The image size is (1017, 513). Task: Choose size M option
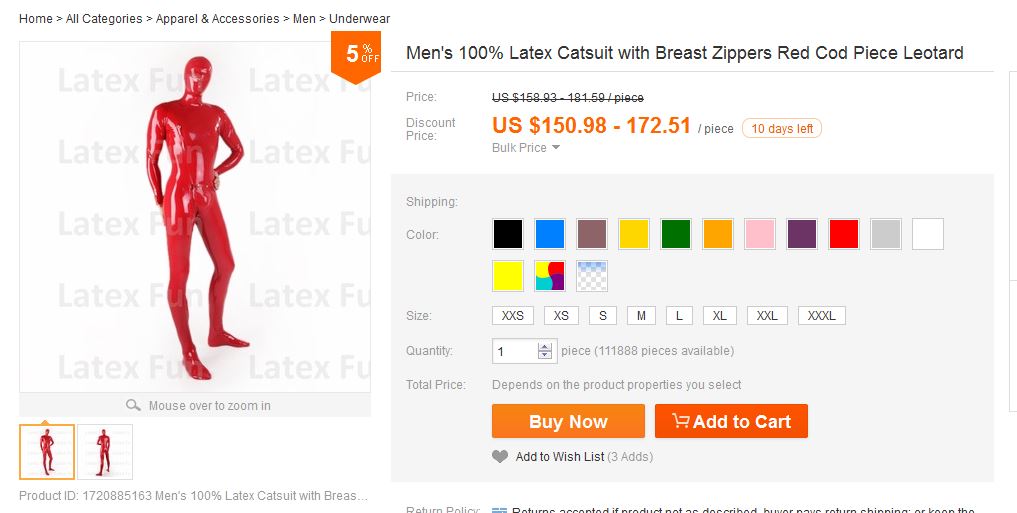pyautogui.click(x=641, y=316)
